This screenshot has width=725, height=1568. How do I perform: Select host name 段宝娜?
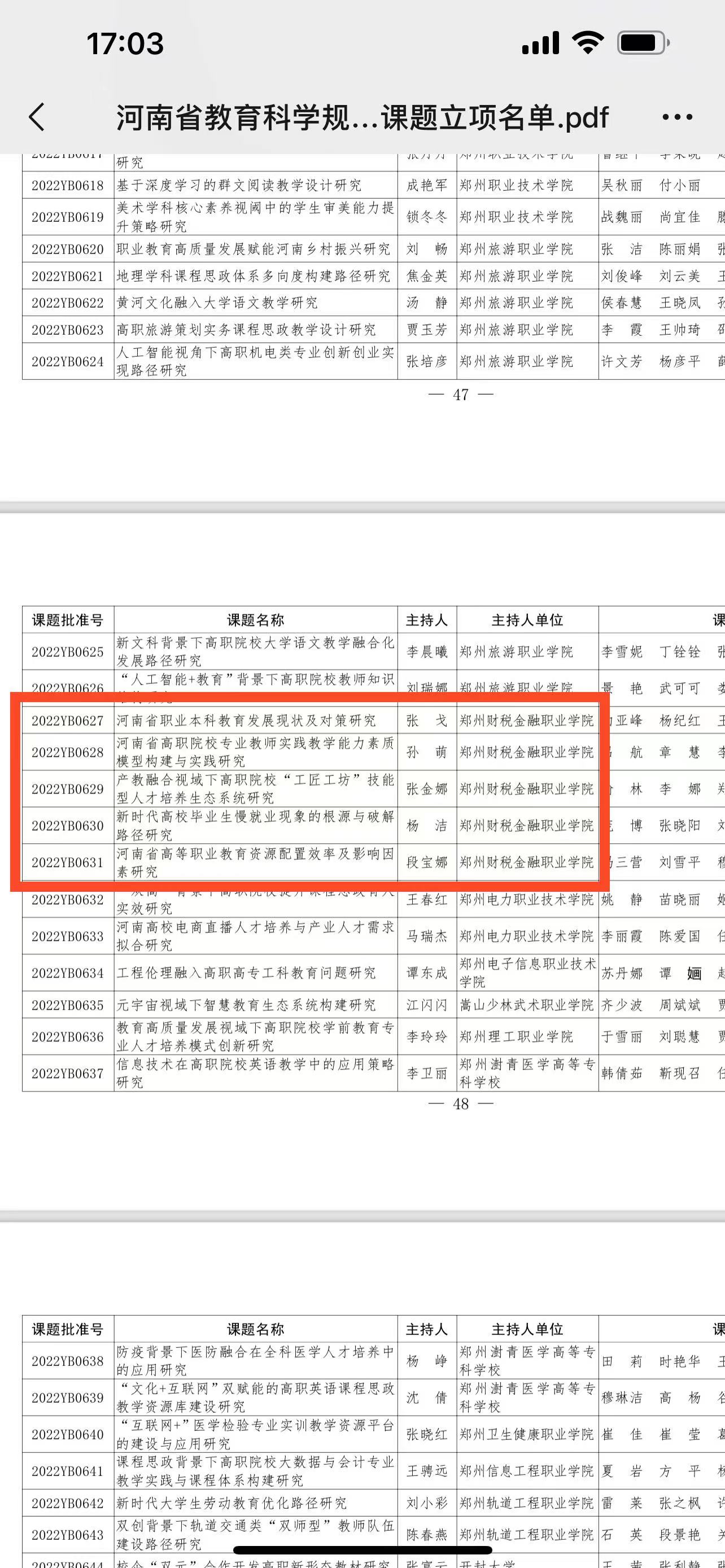coord(427,862)
